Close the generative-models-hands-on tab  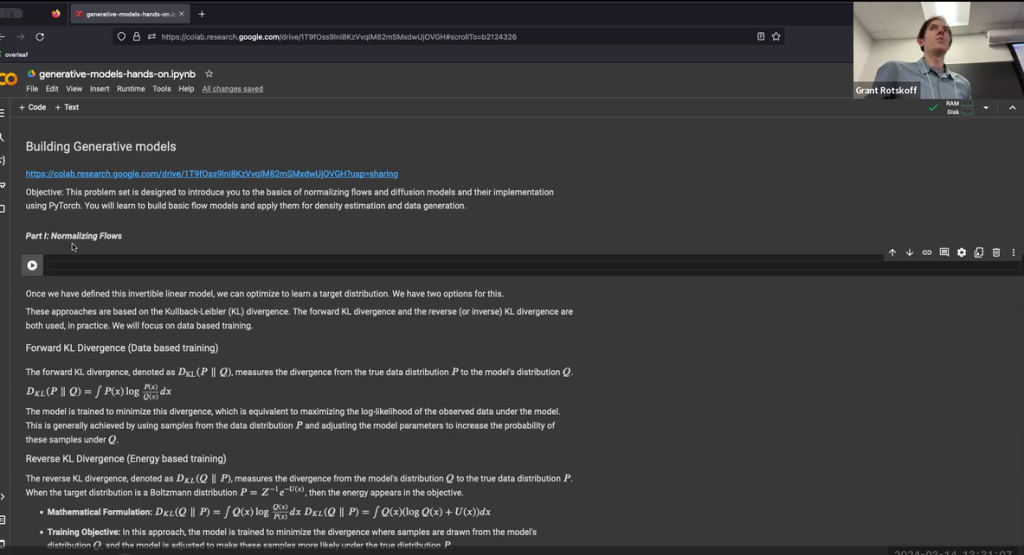point(182,14)
